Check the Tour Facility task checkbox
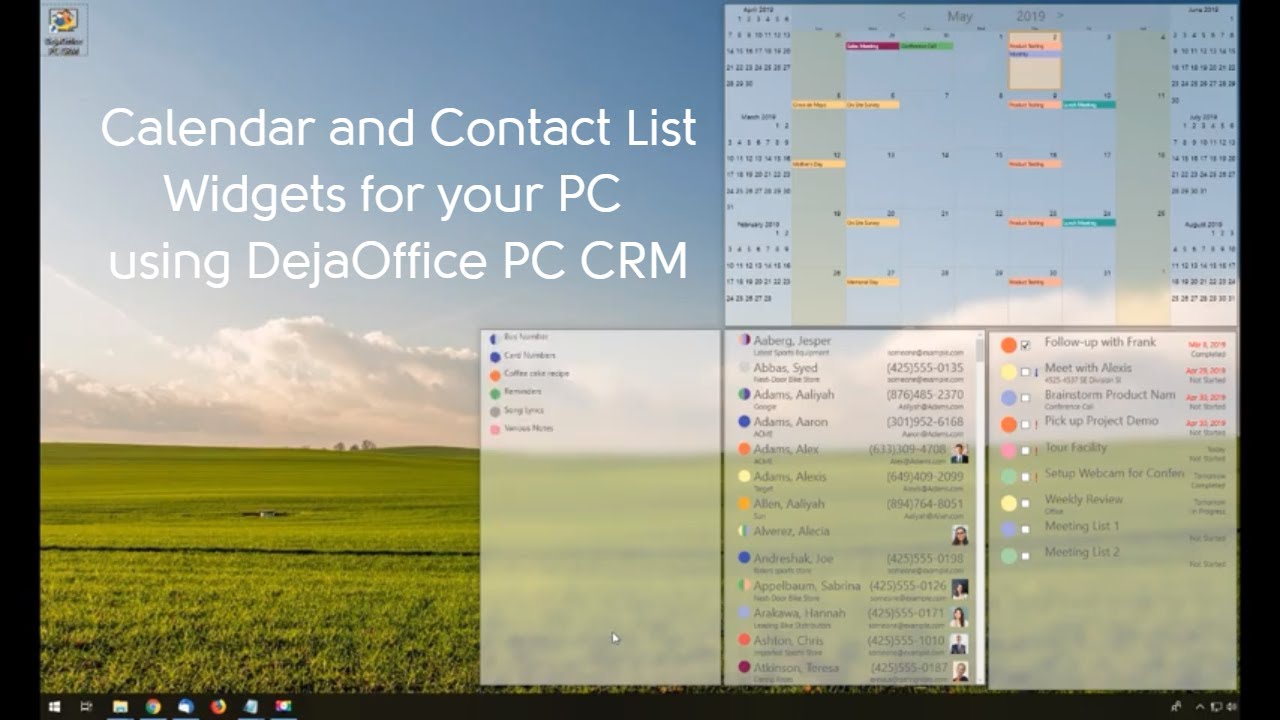Screen dimensions: 1280x720 click(x=1025, y=451)
